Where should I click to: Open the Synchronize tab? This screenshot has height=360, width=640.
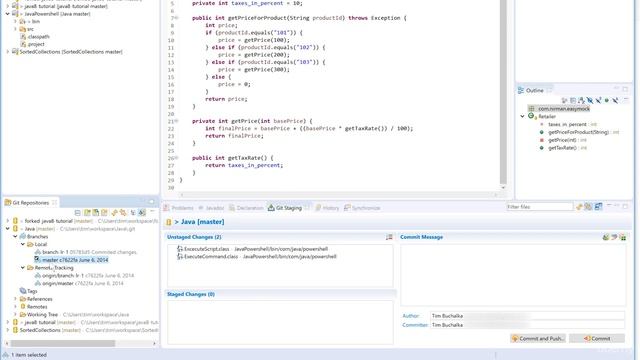[x=362, y=208]
